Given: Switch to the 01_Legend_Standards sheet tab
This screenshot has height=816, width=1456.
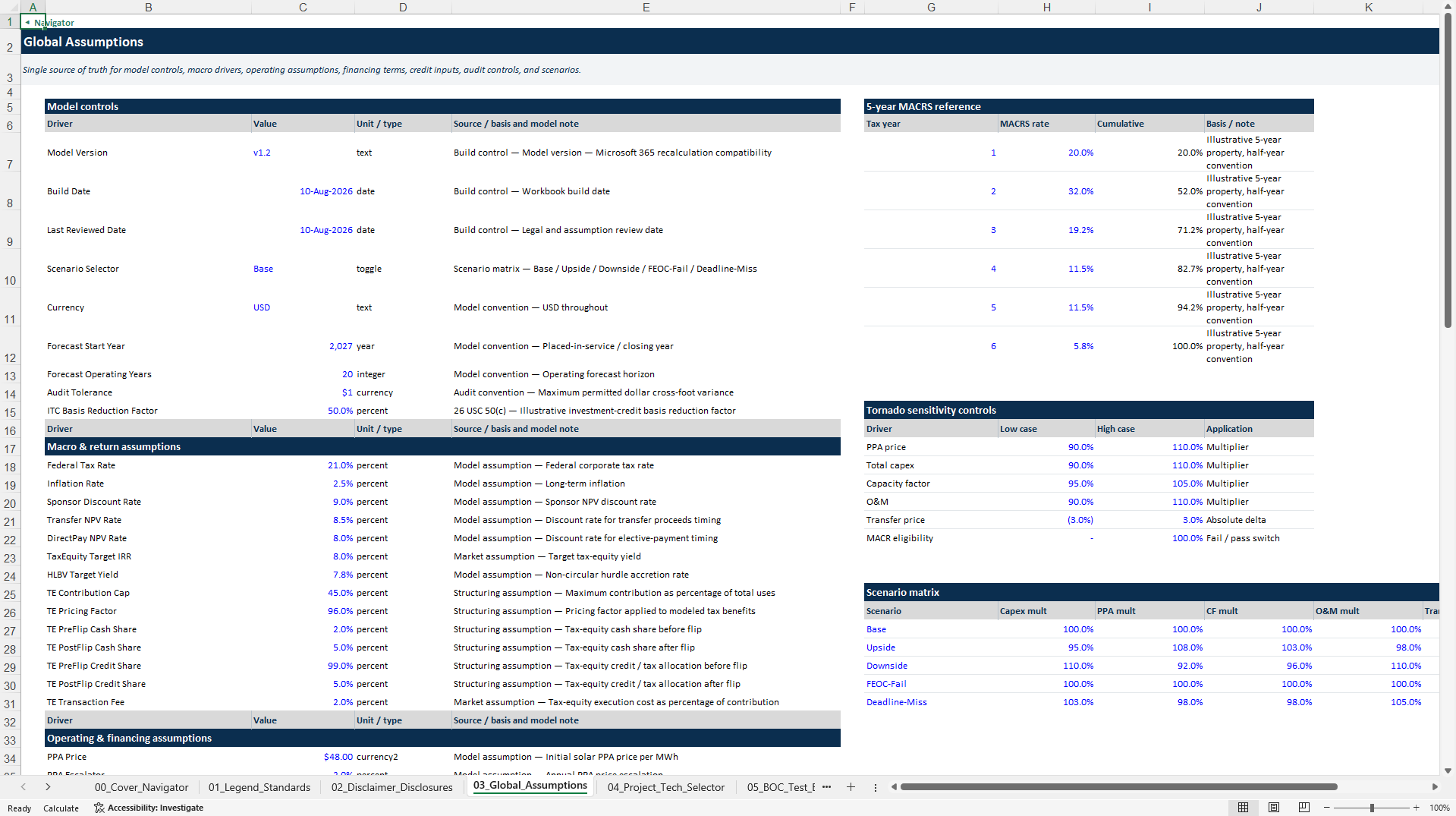Looking at the screenshot, I should [259, 787].
